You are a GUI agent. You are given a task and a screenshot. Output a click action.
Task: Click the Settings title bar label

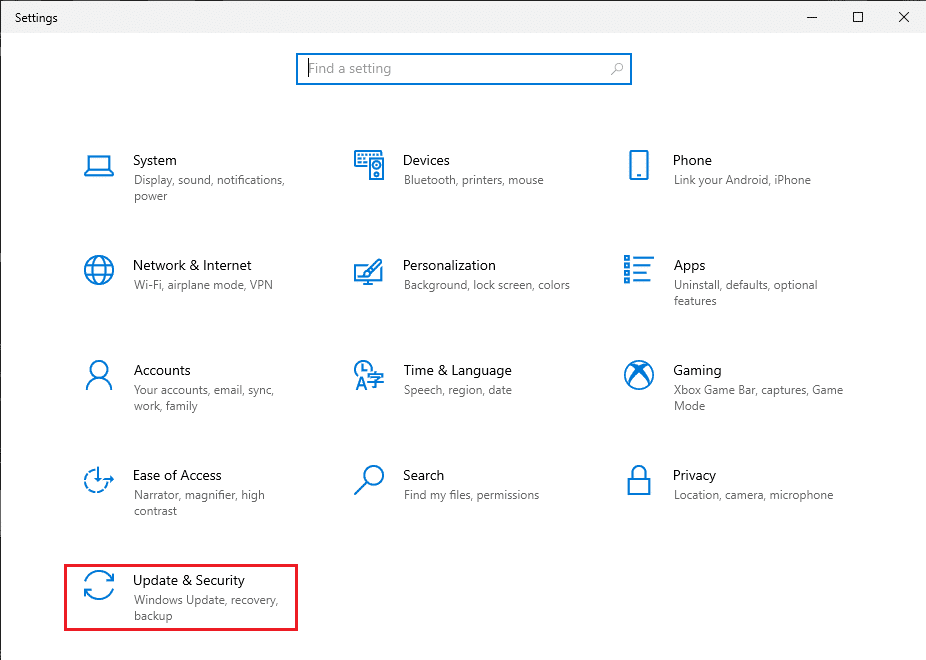(36, 17)
